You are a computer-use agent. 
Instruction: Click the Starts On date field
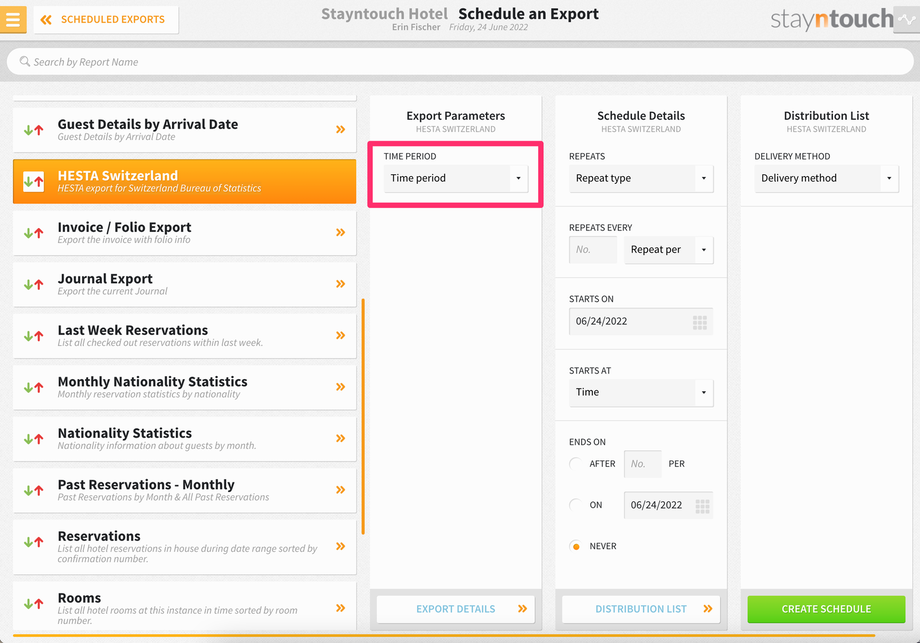641,322
